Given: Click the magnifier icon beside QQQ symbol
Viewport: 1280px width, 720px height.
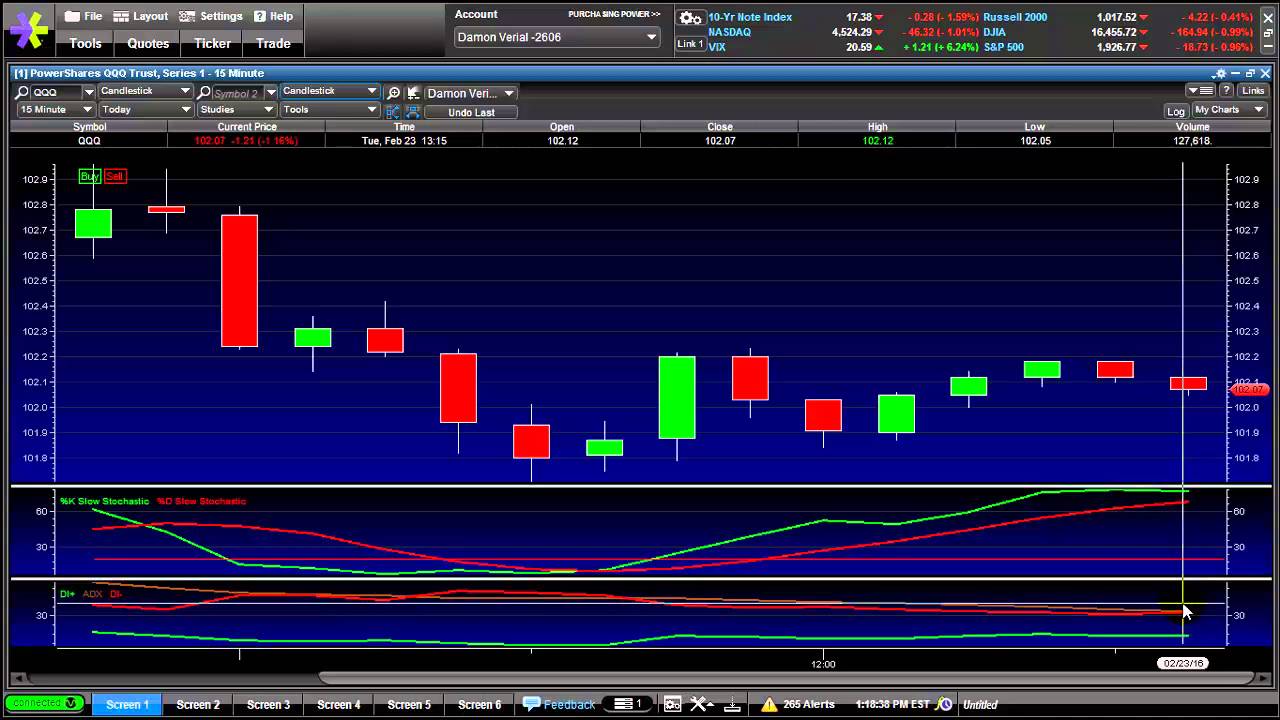Looking at the screenshot, I should pyautogui.click(x=23, y=92).
